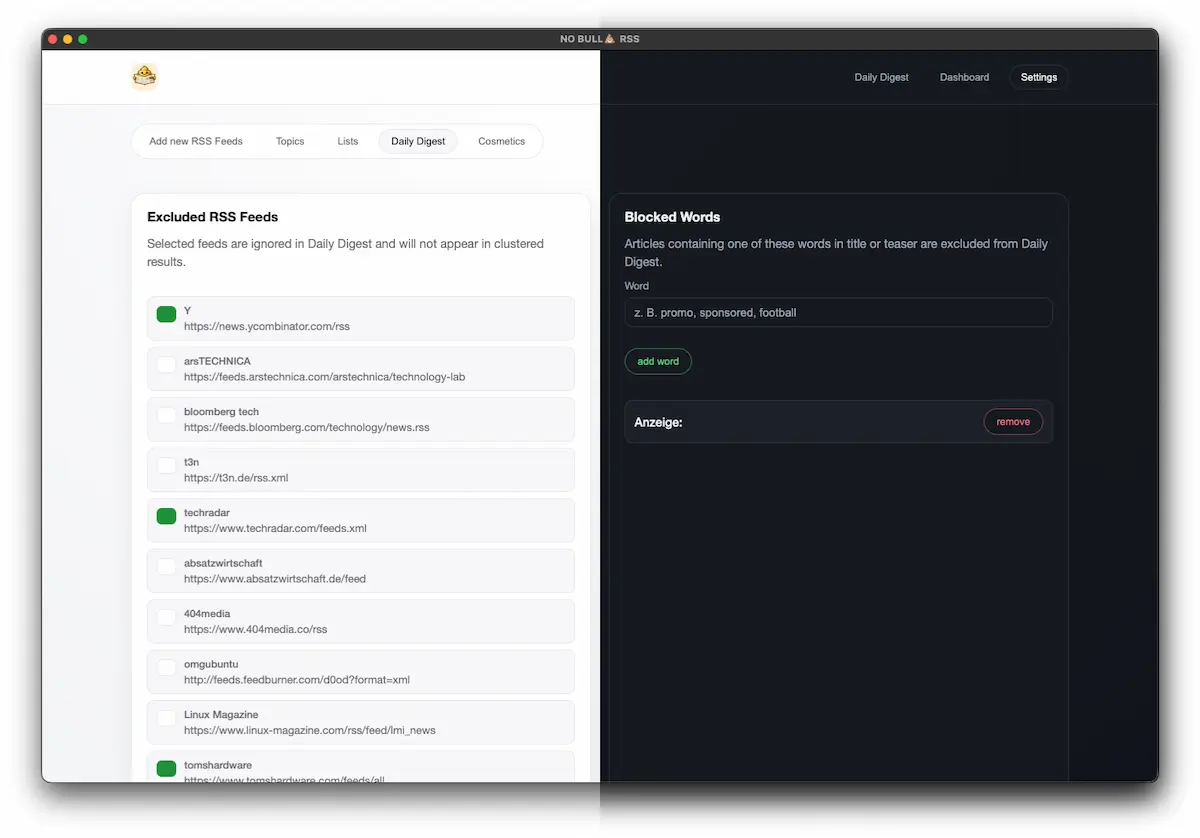Remove the blocked word Anzeige
This screenshot has width=1200, height=838.
point(1012,421)
